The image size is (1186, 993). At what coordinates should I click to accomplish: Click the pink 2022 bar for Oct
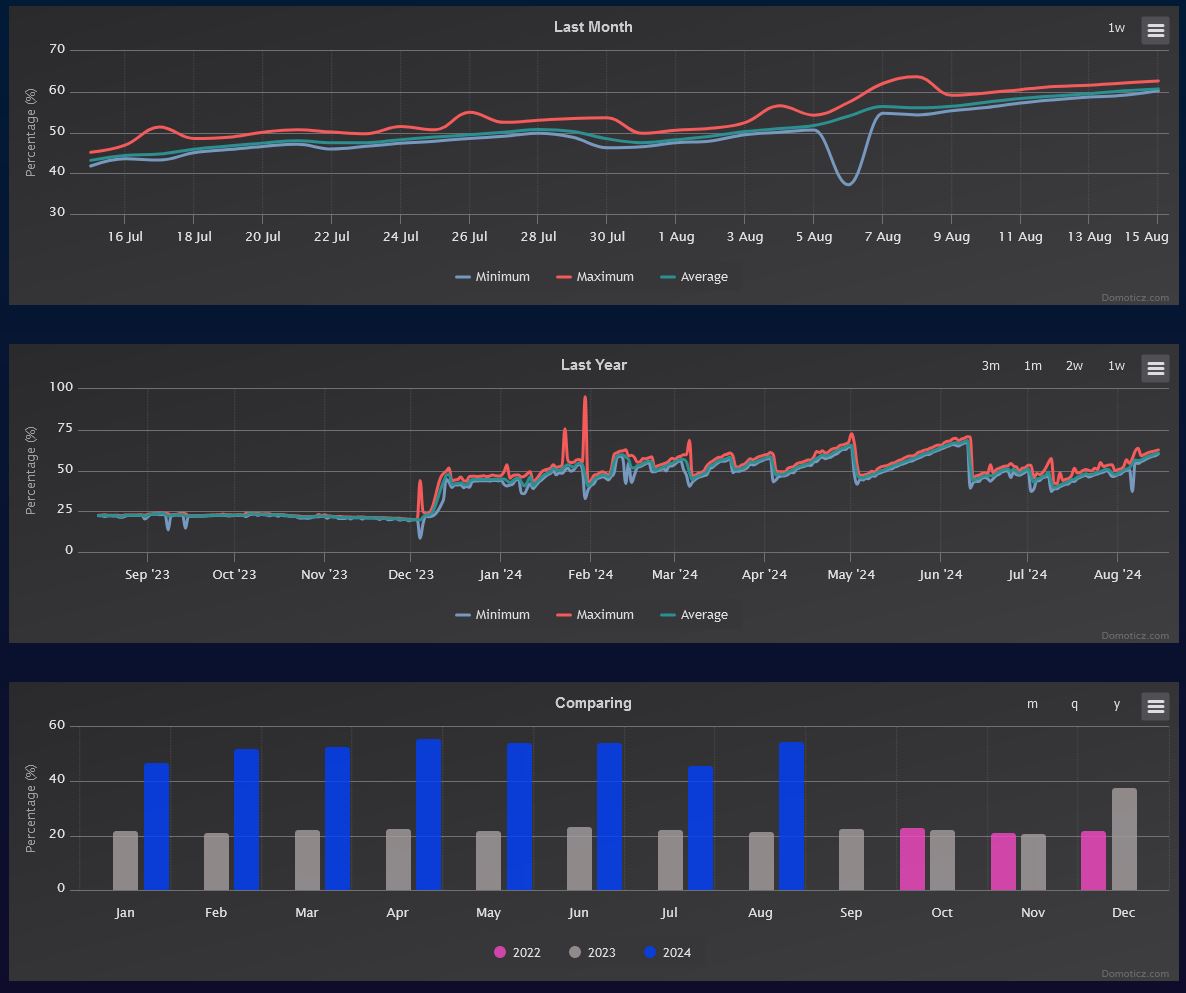pos(912,859)
